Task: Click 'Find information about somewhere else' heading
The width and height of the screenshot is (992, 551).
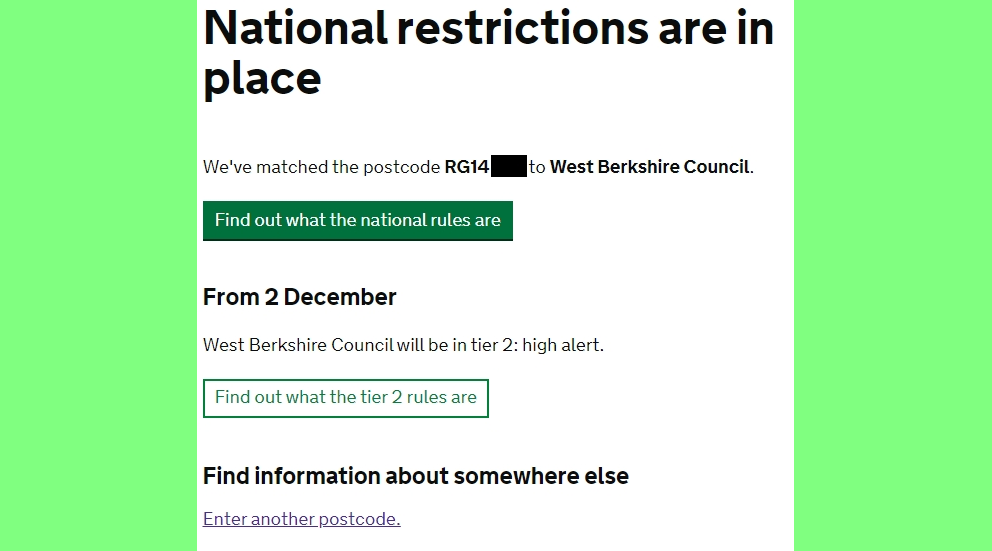Action: [416, 476]
